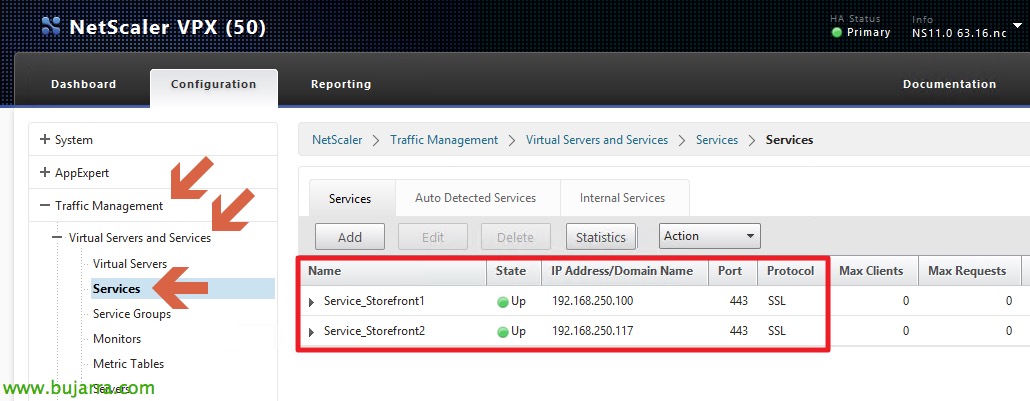Click IP address 192.168.250.117
Screen dimensions: 1030x401
(x=593, y=331)
